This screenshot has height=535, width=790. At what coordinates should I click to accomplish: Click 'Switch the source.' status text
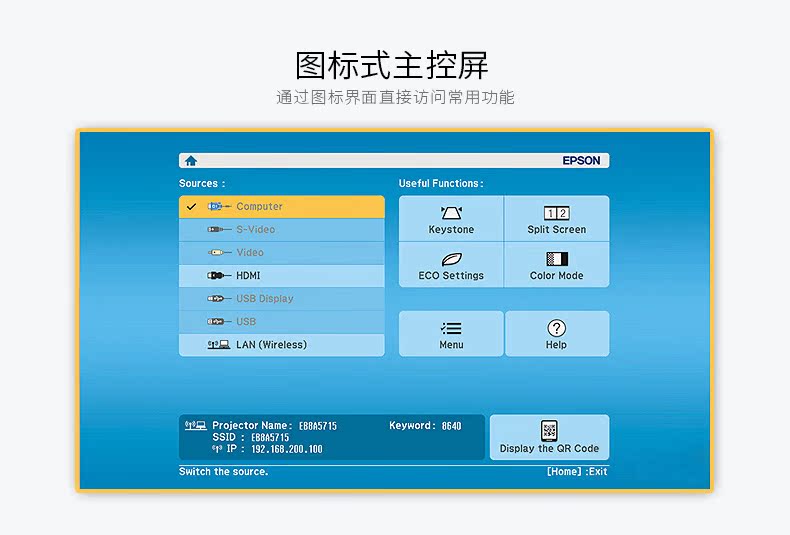click(x=223, y=472)
